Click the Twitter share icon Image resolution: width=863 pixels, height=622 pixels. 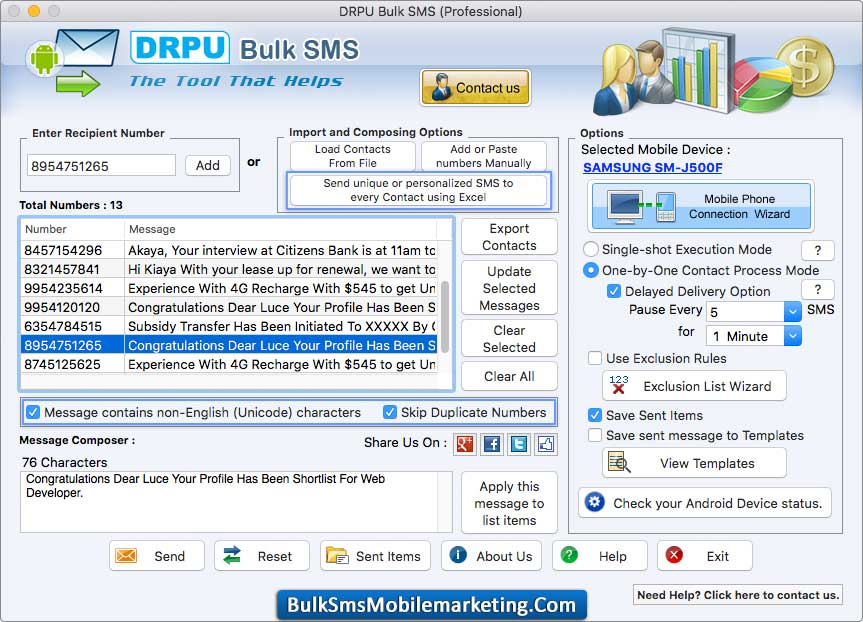point(519,444)
